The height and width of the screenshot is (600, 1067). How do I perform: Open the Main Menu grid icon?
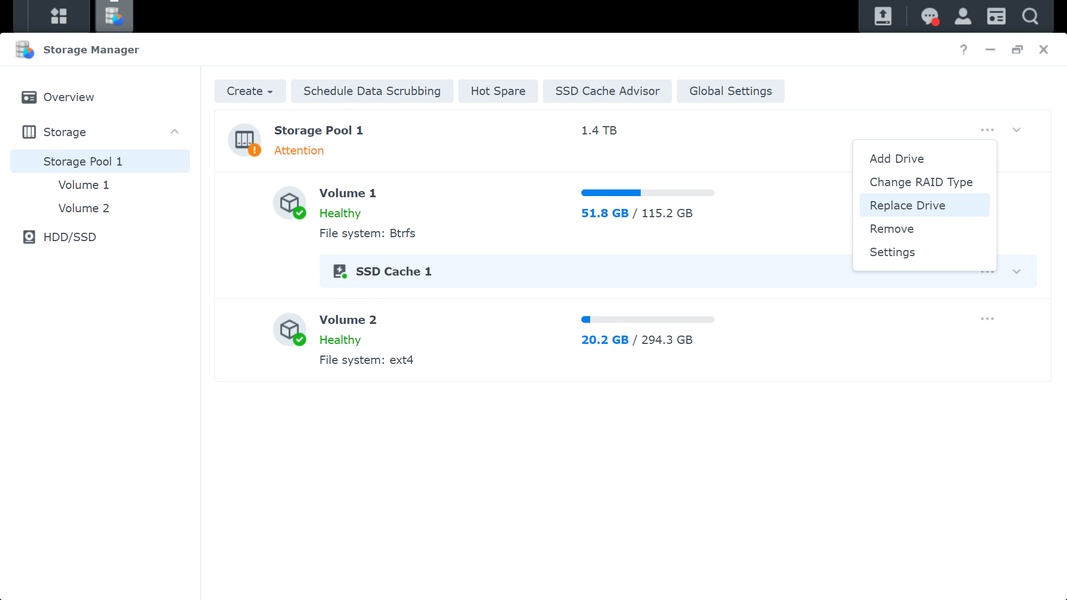[59, 16]
